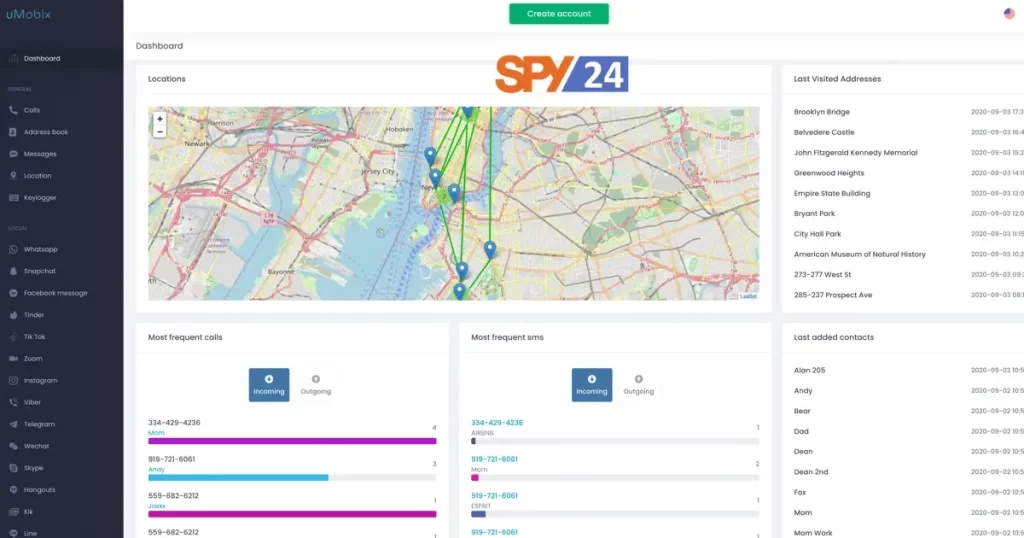Click the Kik icon in sidebar

pyautogui.click(x=13, y=512)
